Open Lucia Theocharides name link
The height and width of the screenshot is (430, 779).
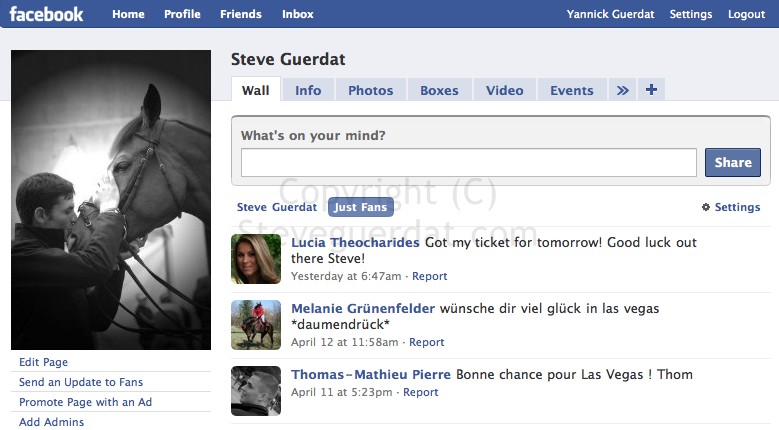coord(355,242)
